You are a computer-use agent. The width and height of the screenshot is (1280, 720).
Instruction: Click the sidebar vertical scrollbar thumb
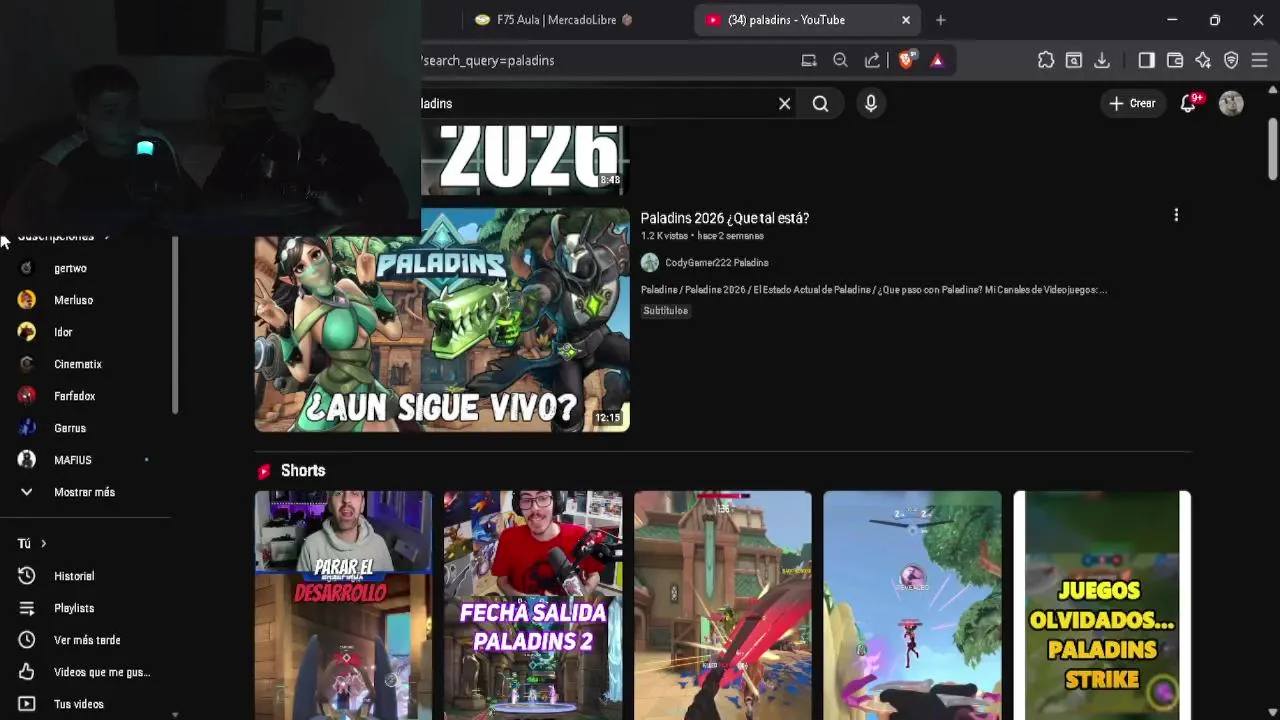175,325
